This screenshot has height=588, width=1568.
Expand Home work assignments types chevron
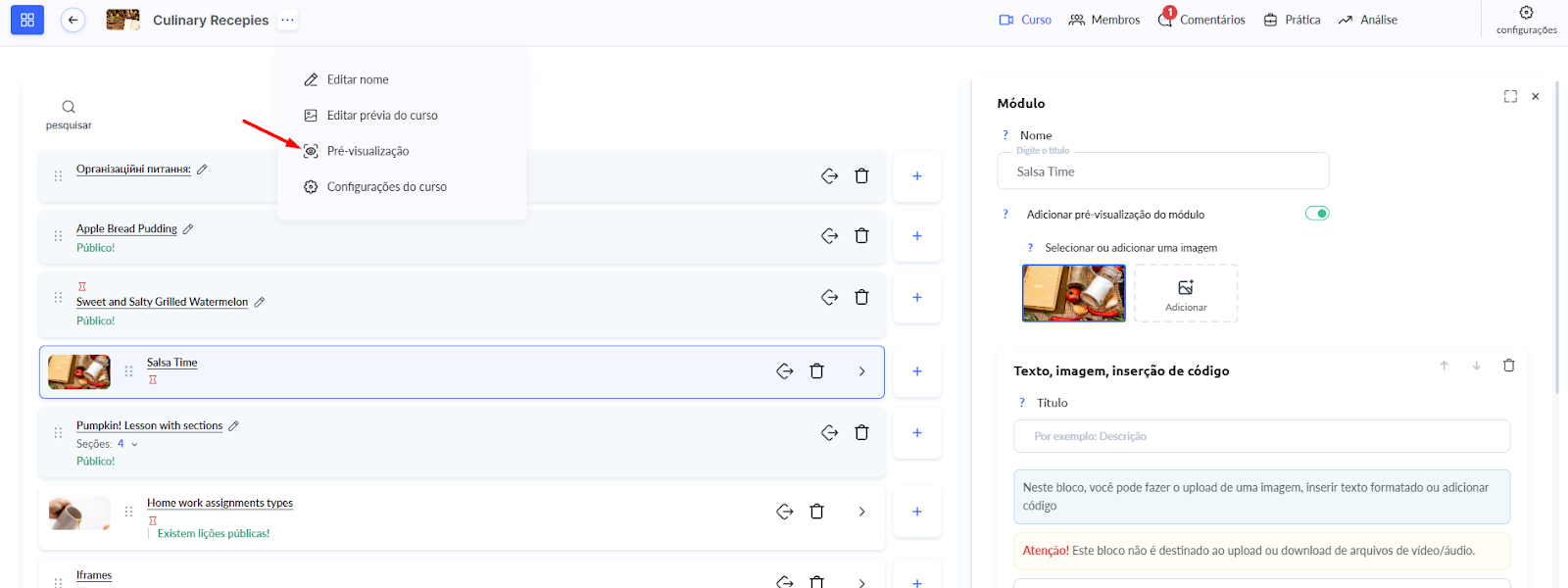pos(861,512)
